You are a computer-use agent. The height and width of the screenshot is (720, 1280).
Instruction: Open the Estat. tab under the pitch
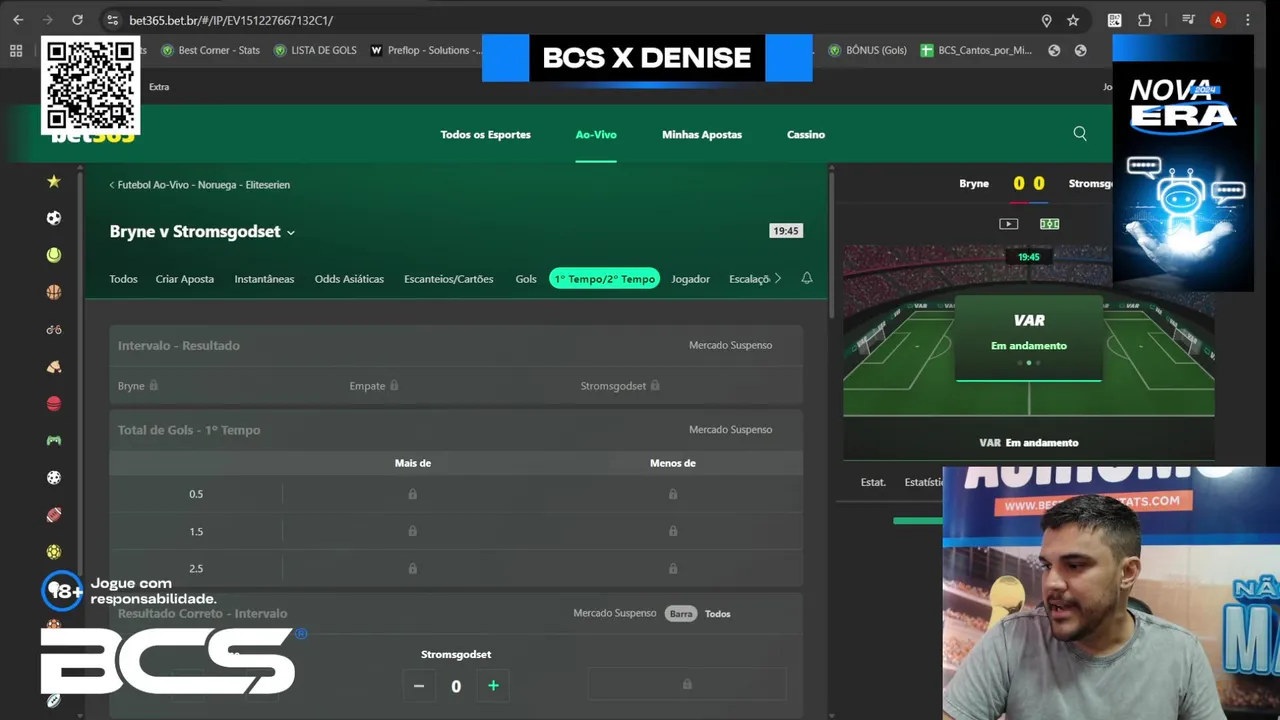[x=873, y=482]
